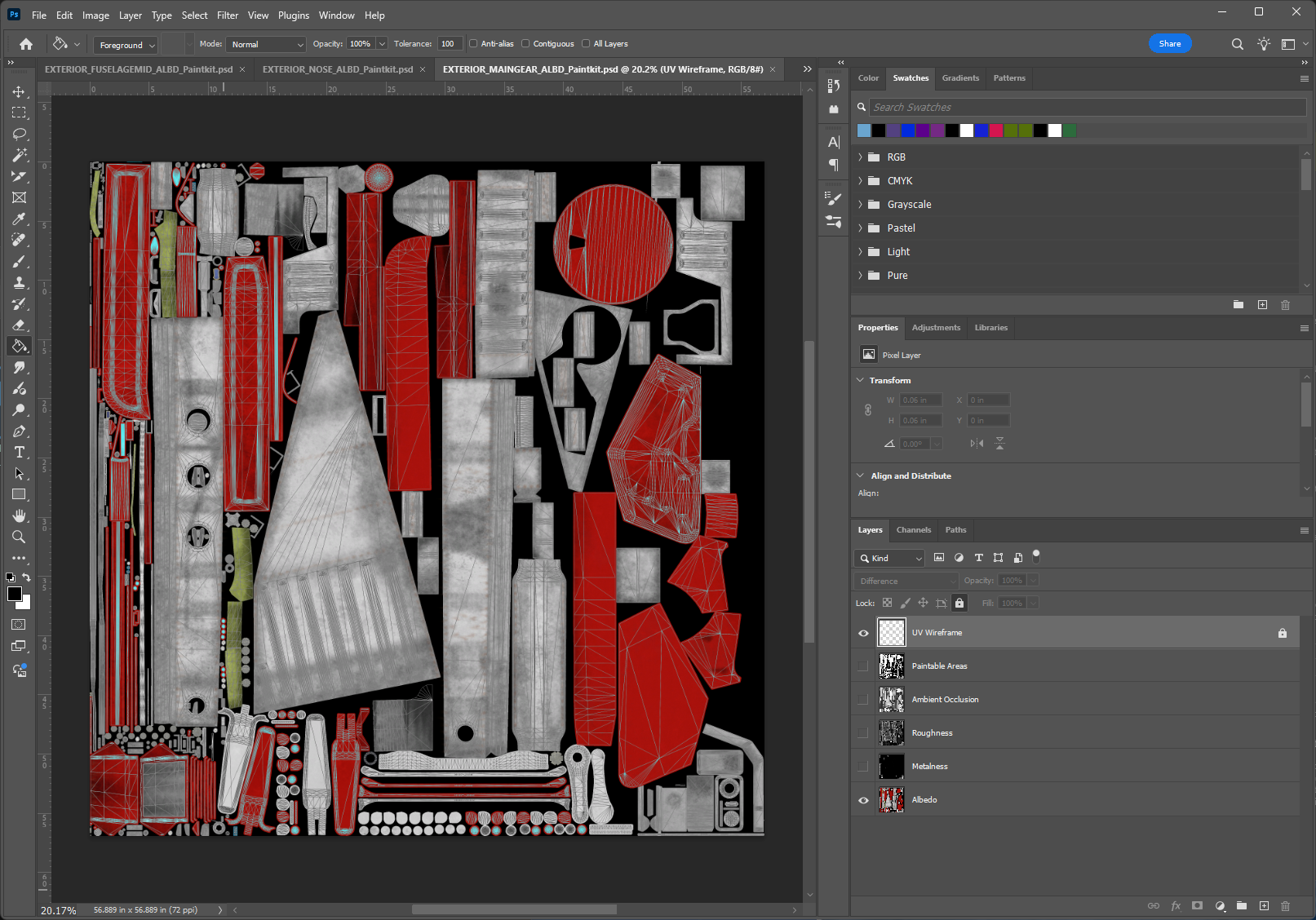Screen dimensions: 1316x920
Task: Click the Share button
Action: (1170, 44)
